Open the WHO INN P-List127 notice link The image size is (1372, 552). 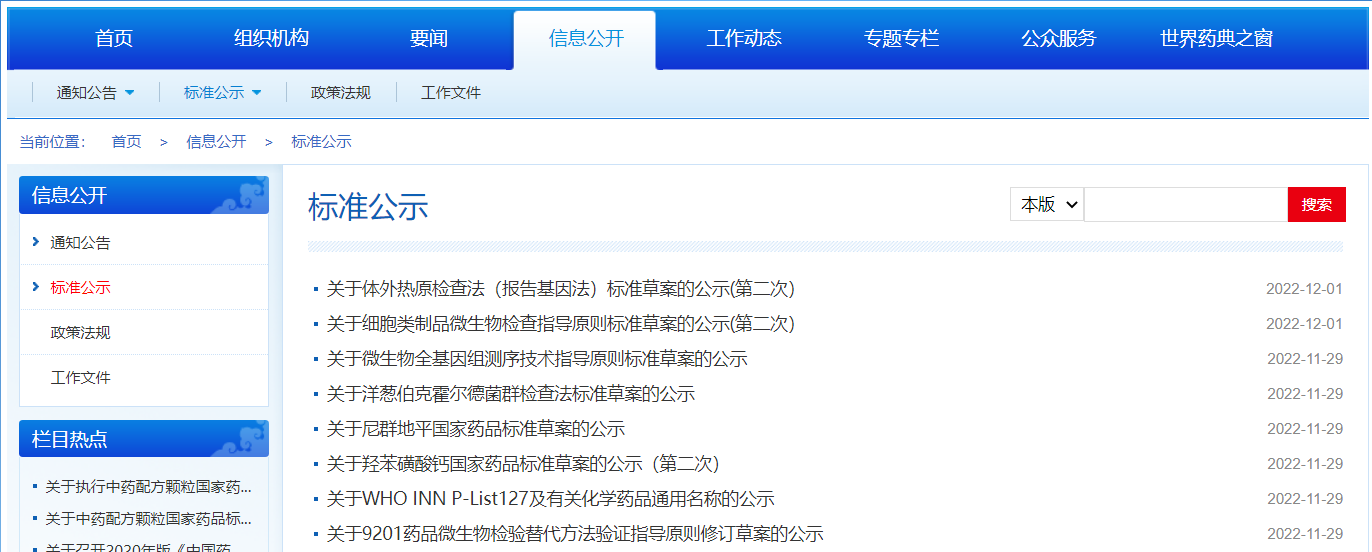550,499
